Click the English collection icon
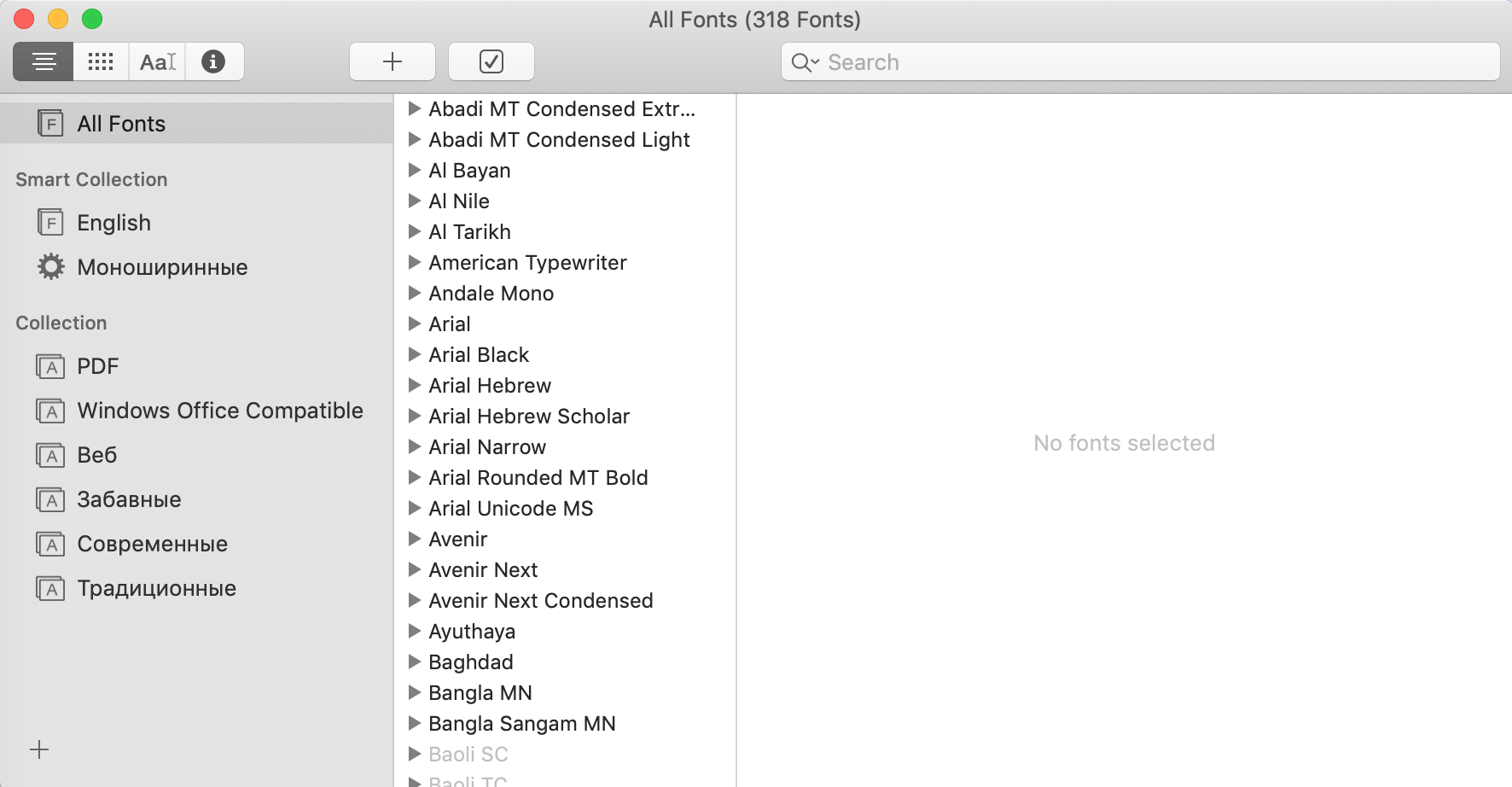This screenshot has width=1512, height=787. (50, 223)
